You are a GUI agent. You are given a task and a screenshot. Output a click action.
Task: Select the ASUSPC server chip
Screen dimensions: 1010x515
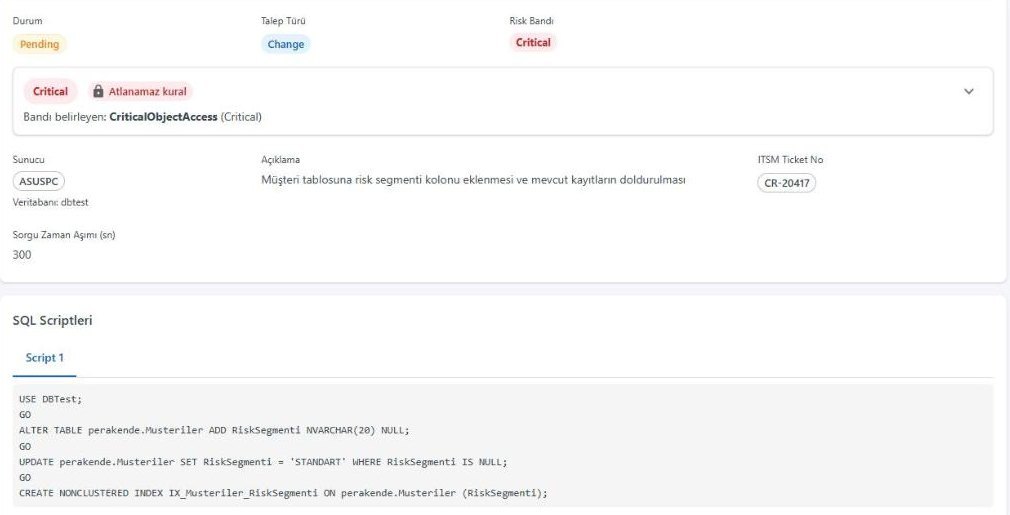pyautogui.click(x=39, y=182)
